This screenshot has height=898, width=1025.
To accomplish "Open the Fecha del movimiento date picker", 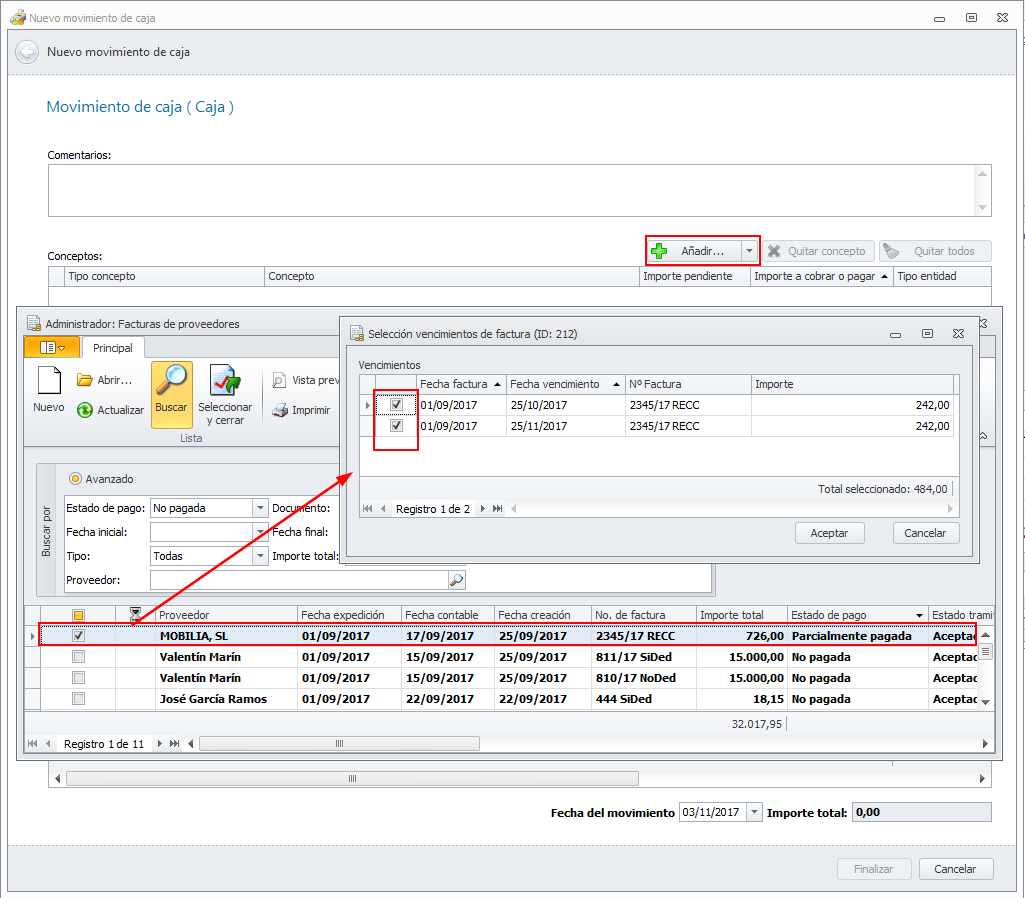I will pos(754,812).
